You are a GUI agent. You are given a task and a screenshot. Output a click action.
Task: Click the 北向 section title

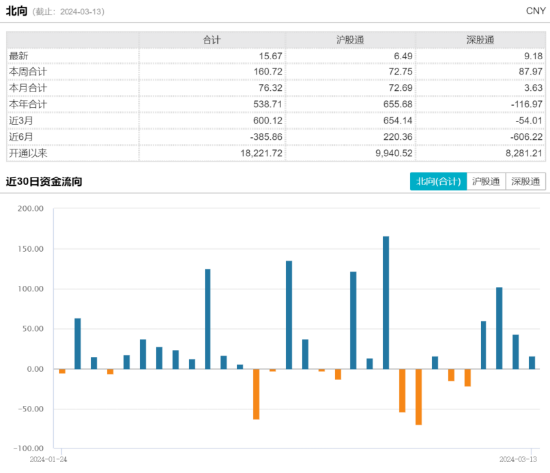[16, 11]
